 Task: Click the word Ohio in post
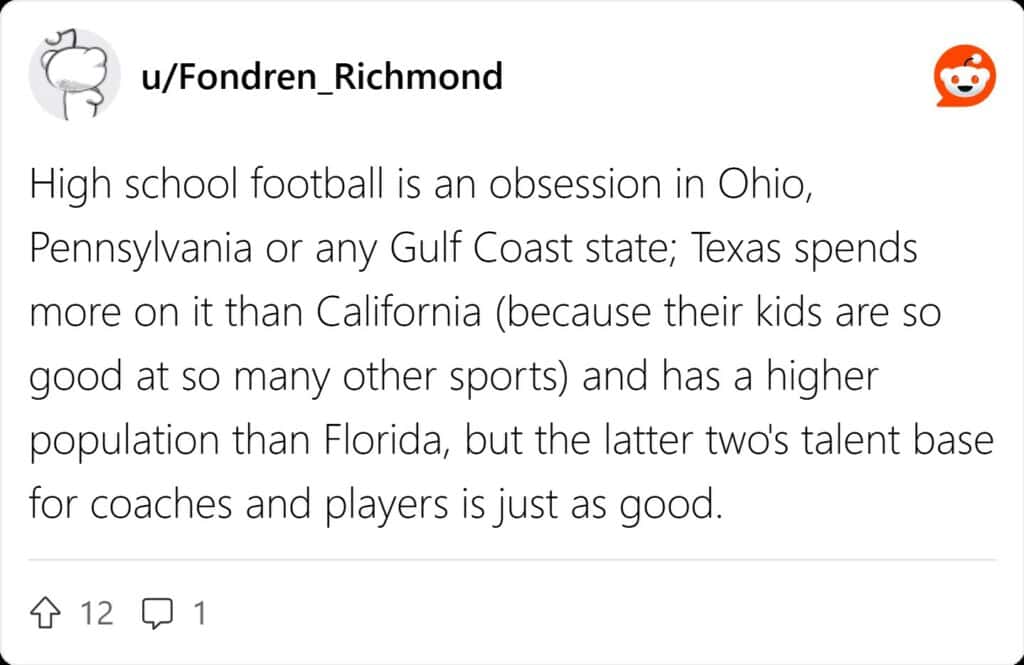[757, 185]
